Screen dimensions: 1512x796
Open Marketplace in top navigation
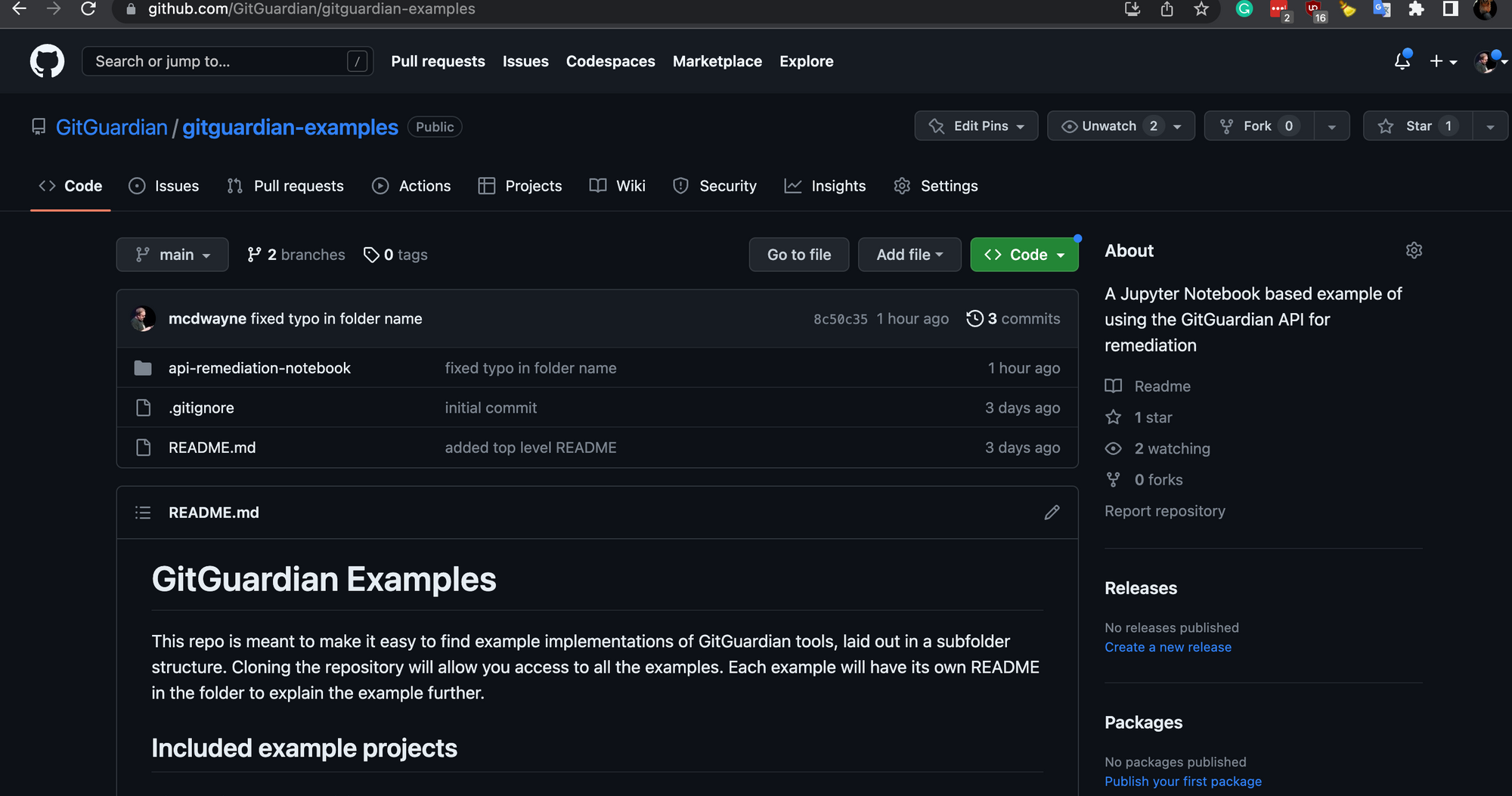[717, 61]
